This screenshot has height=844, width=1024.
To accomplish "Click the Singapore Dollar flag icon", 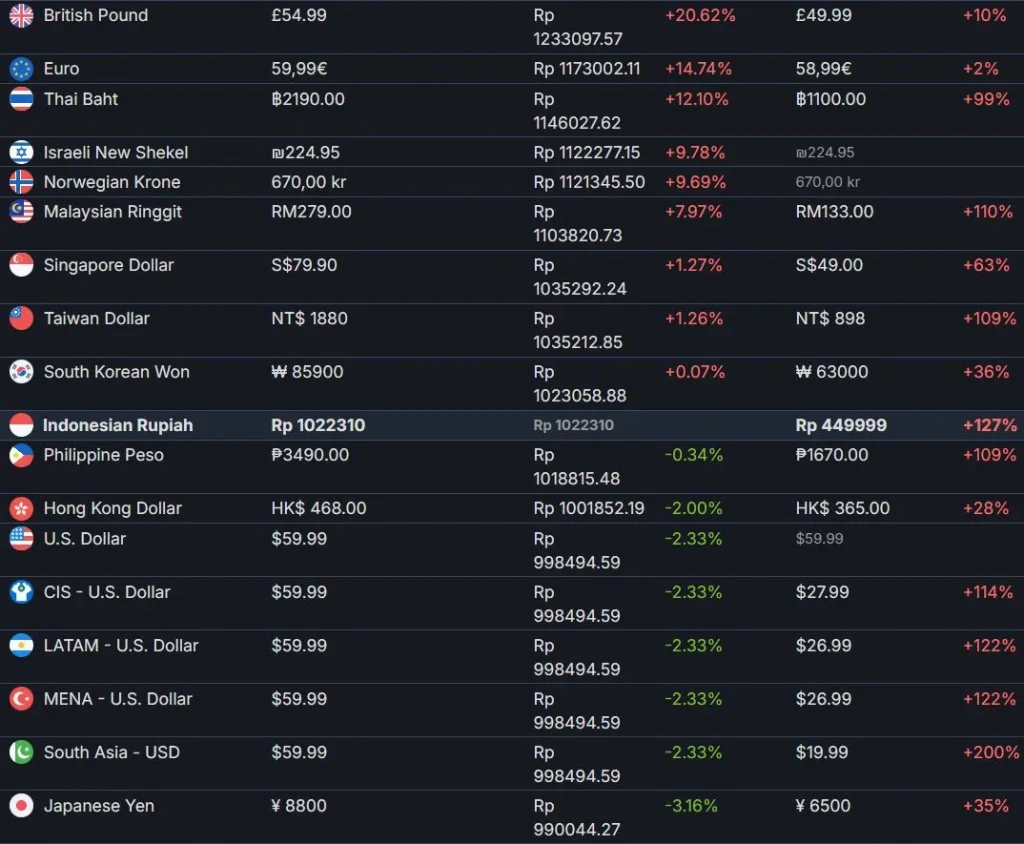I will pos(21,265).
